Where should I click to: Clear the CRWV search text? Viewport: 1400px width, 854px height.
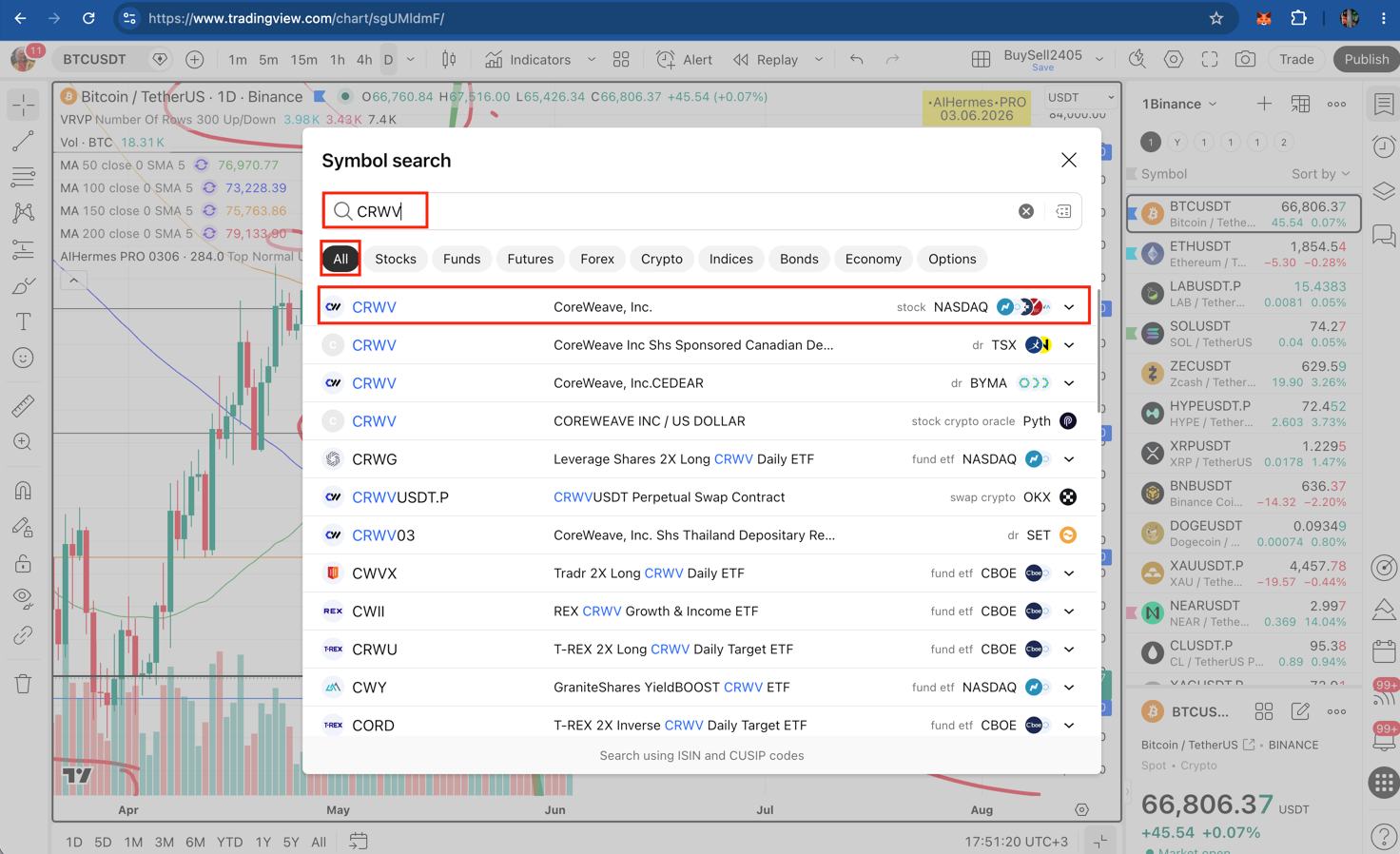click(1025, 211)
